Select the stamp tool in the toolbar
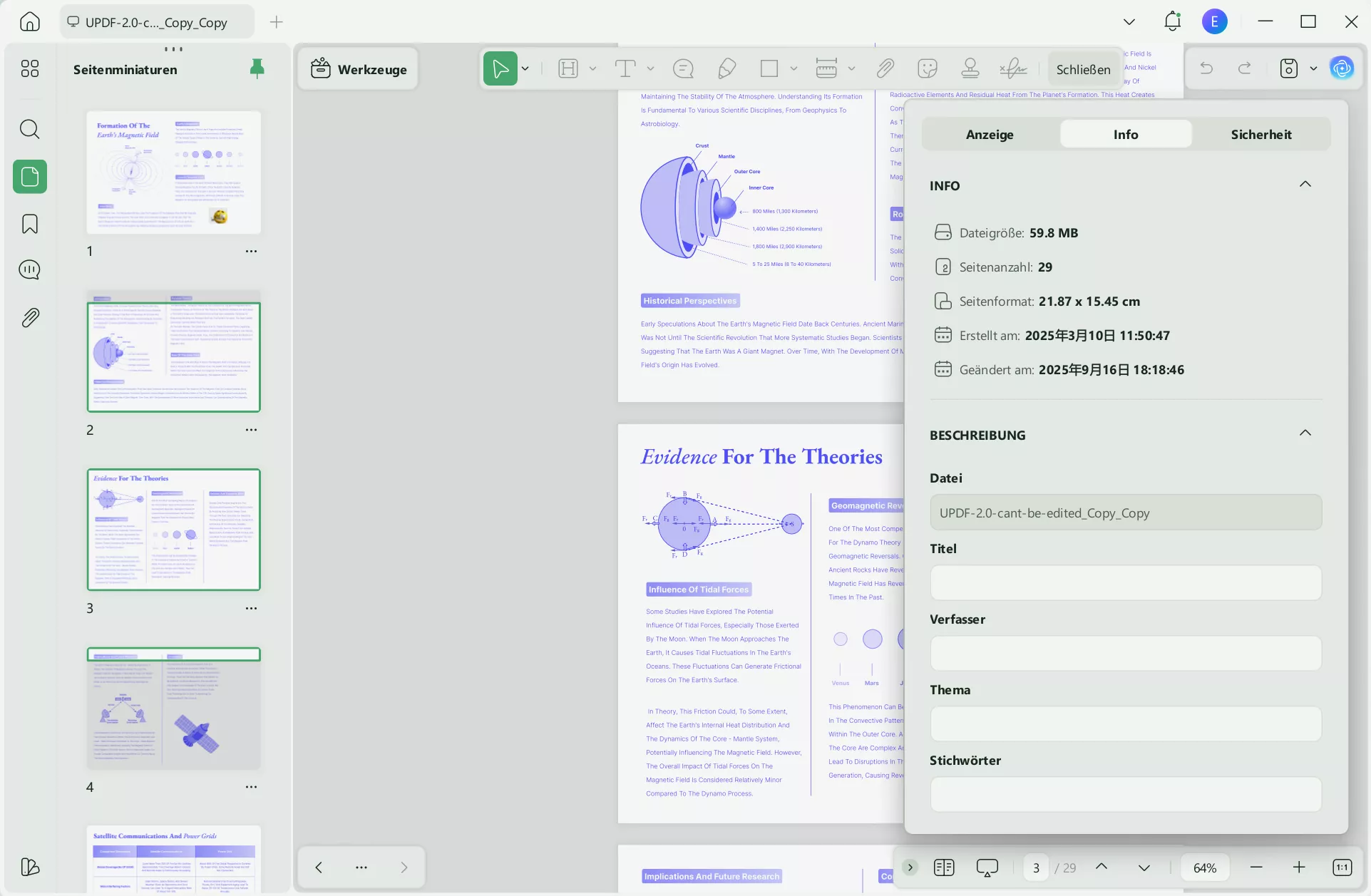This screenshot has width=1371, height=896. point(970,68)
